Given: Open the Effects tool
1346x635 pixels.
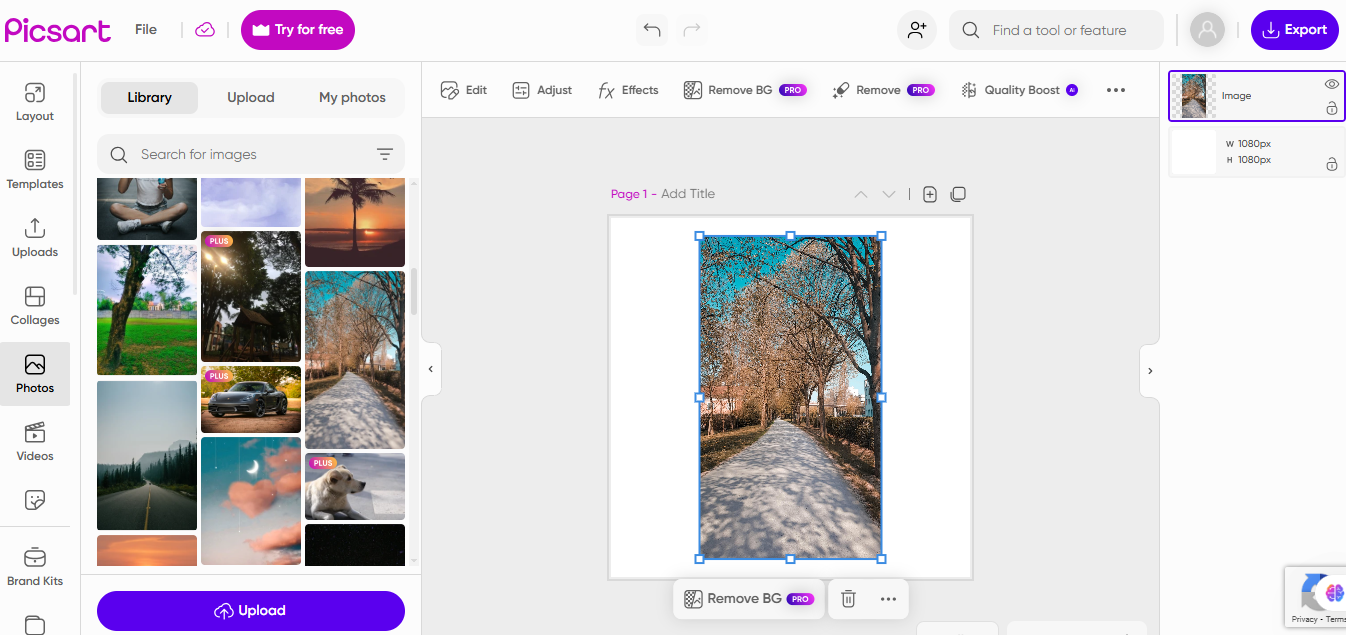Looking at the screenshot, I should pos(628,89).
